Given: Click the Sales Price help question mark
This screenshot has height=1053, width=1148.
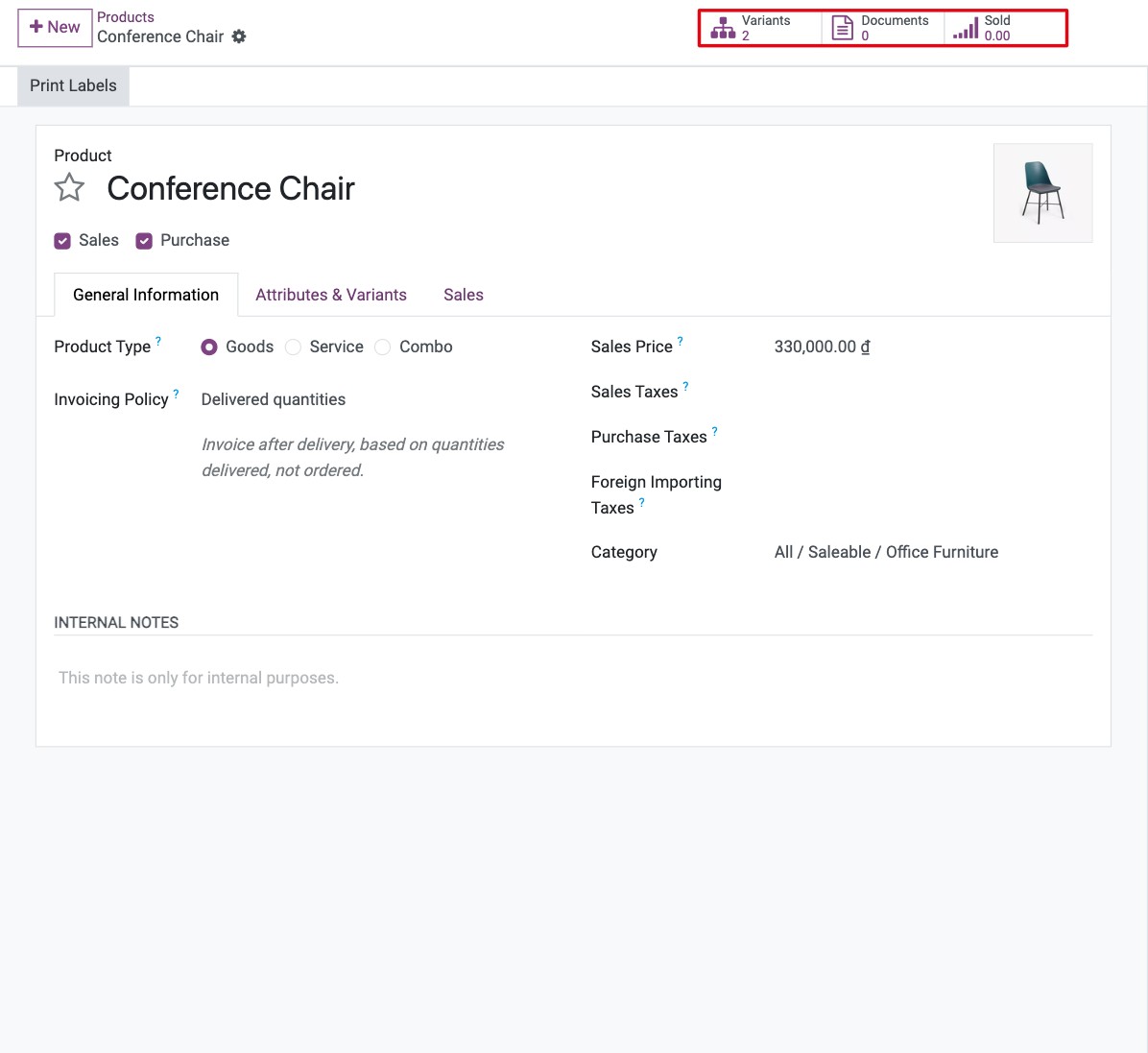Looking at the screenshot, I should 681,341.
